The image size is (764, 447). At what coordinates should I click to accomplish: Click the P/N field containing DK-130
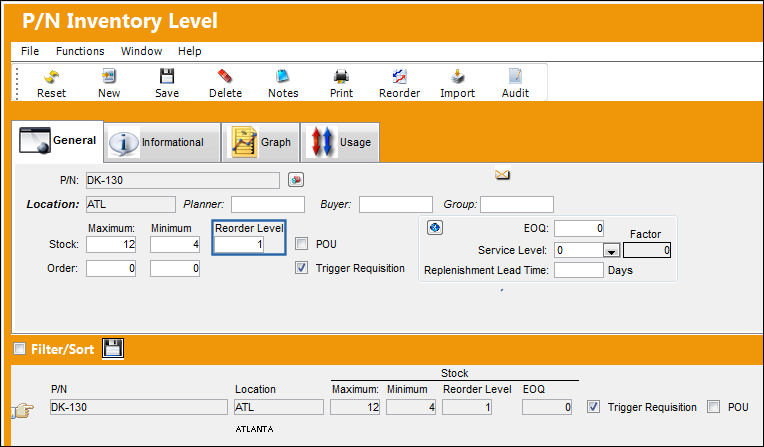(x=183, y=180)
